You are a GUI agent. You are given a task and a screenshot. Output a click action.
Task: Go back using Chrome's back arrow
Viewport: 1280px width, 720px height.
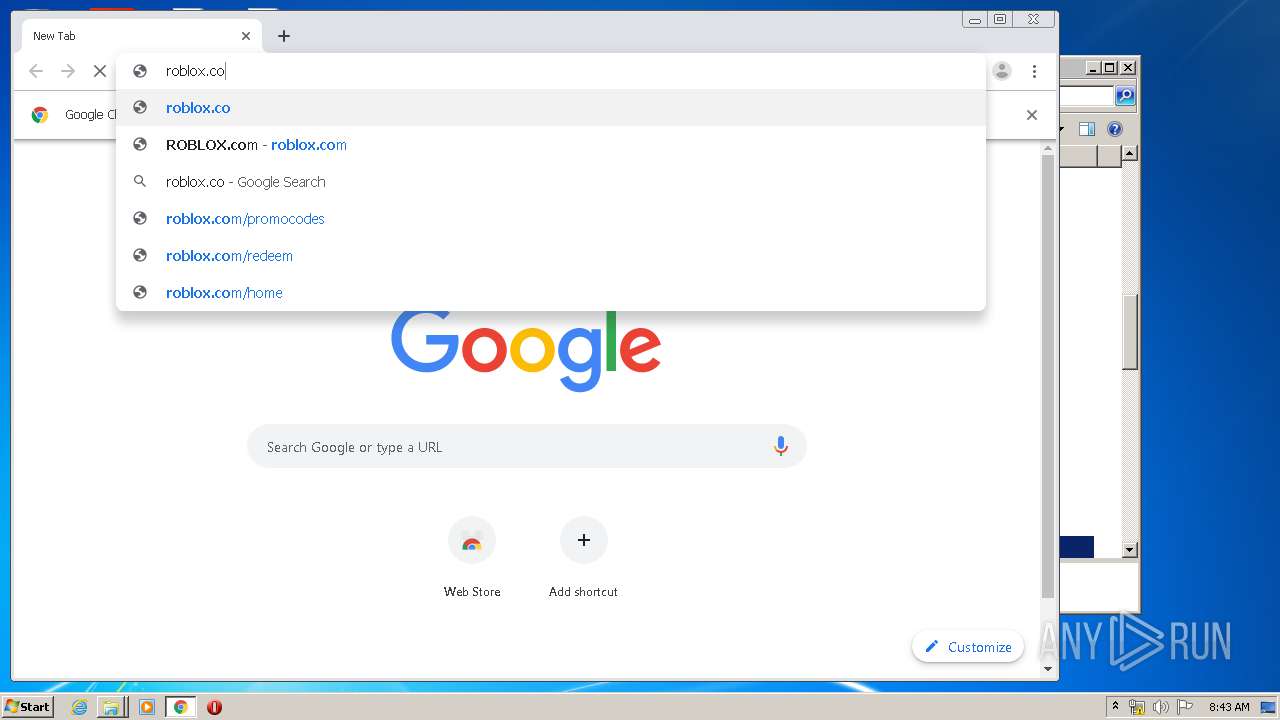36,71
